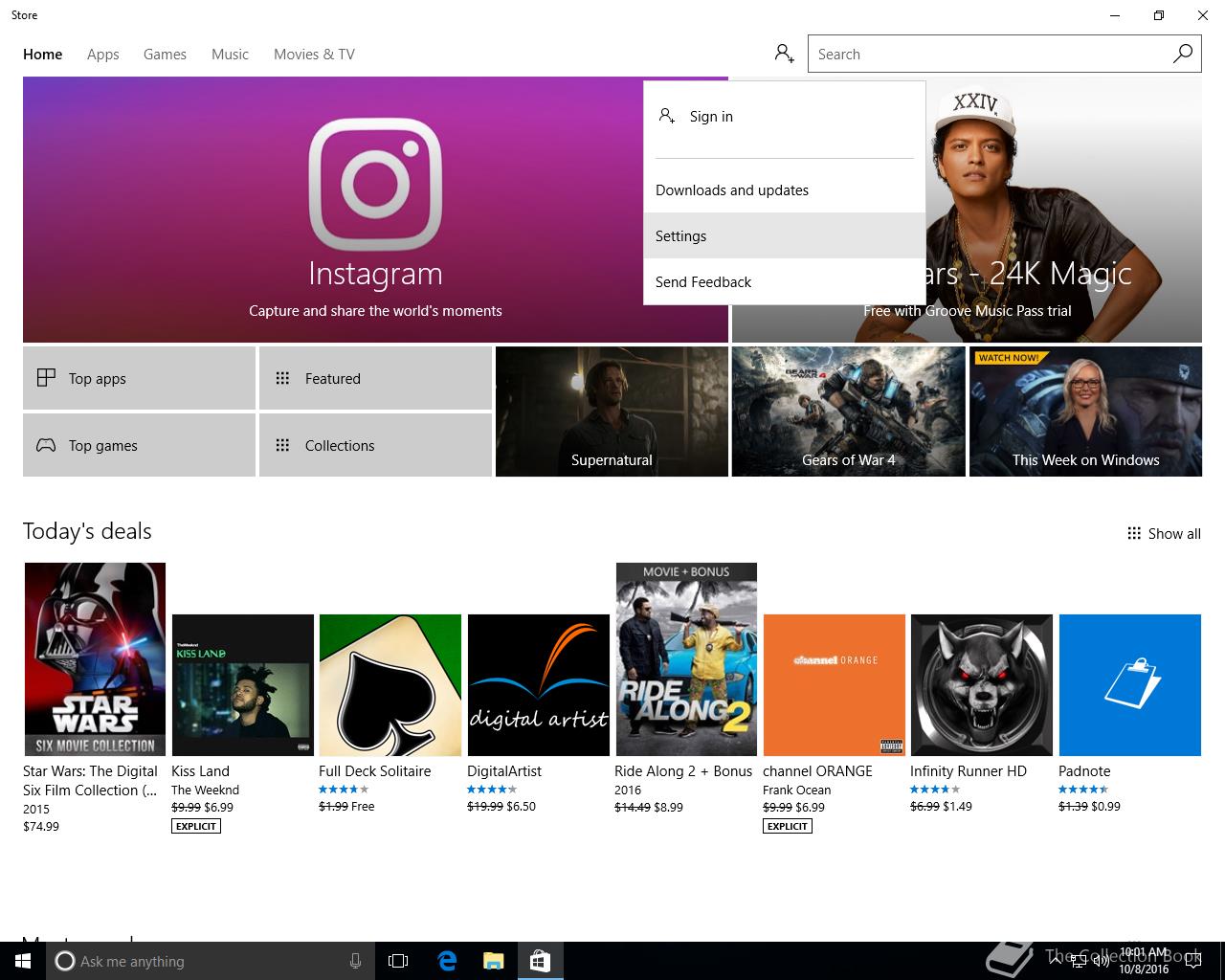Viewport: 1225px width, 980px height.
Task: Click the Padnote title text
Action: coord(1084,771)
